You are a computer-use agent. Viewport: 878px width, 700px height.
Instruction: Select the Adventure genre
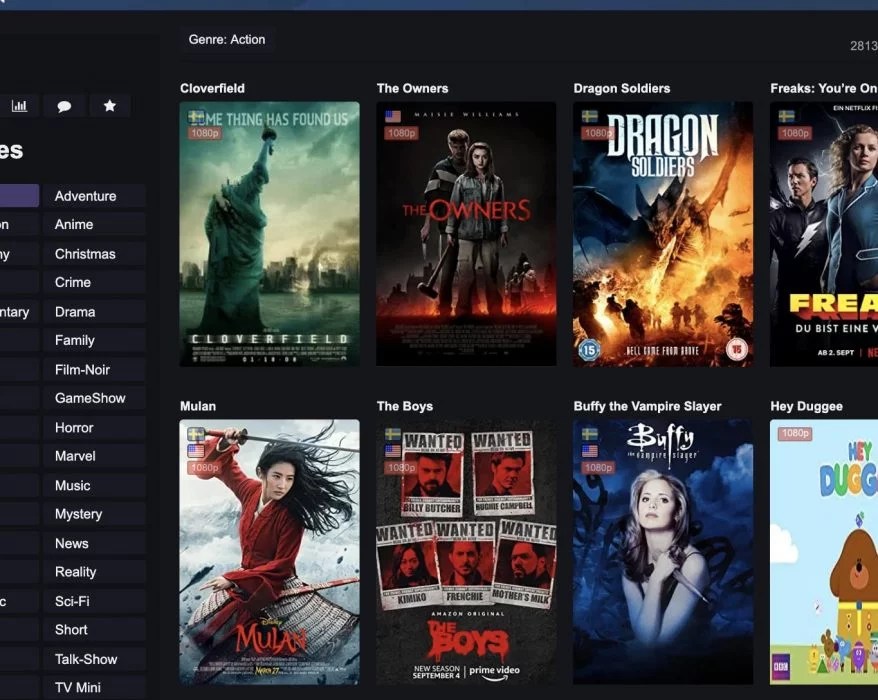[94, 196]
